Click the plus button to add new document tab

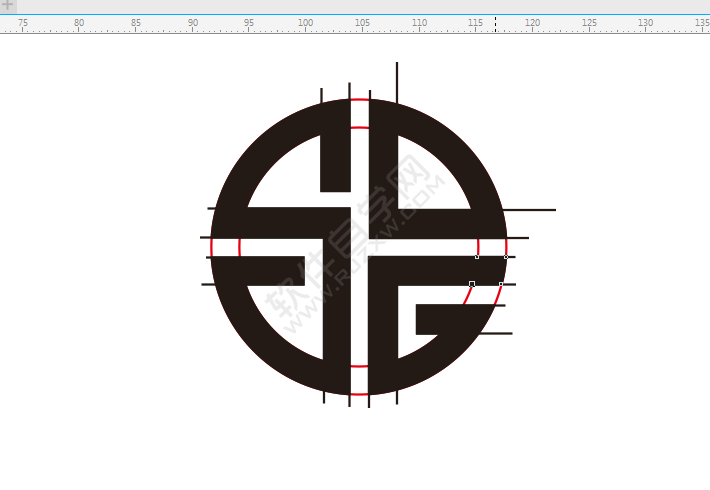pos(8,6)
